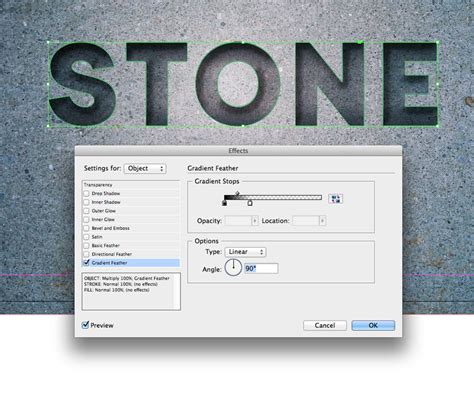Enable the Drop Shadow checkbox
The image size is (474, 393).
tap(86, 193)
